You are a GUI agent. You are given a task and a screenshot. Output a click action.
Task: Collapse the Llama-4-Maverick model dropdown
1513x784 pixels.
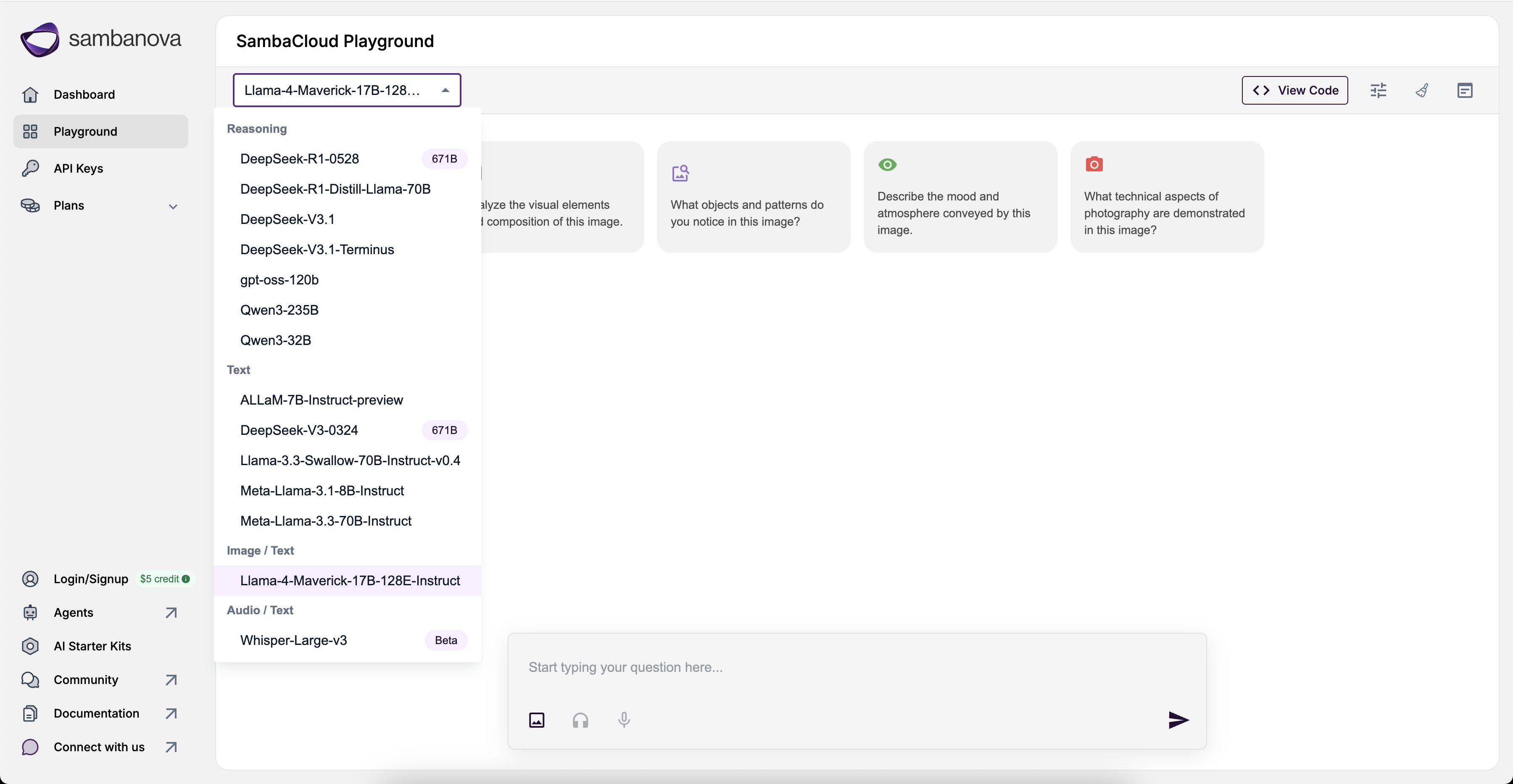pos(445,90)
